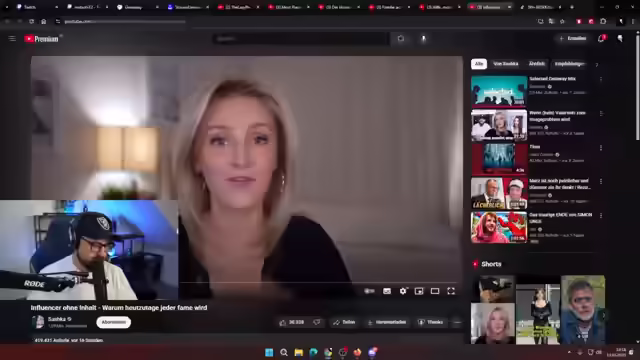The image size is (640, 360).
Task: Go to the YouTube Premium home logo
Action: click(42, 39)
